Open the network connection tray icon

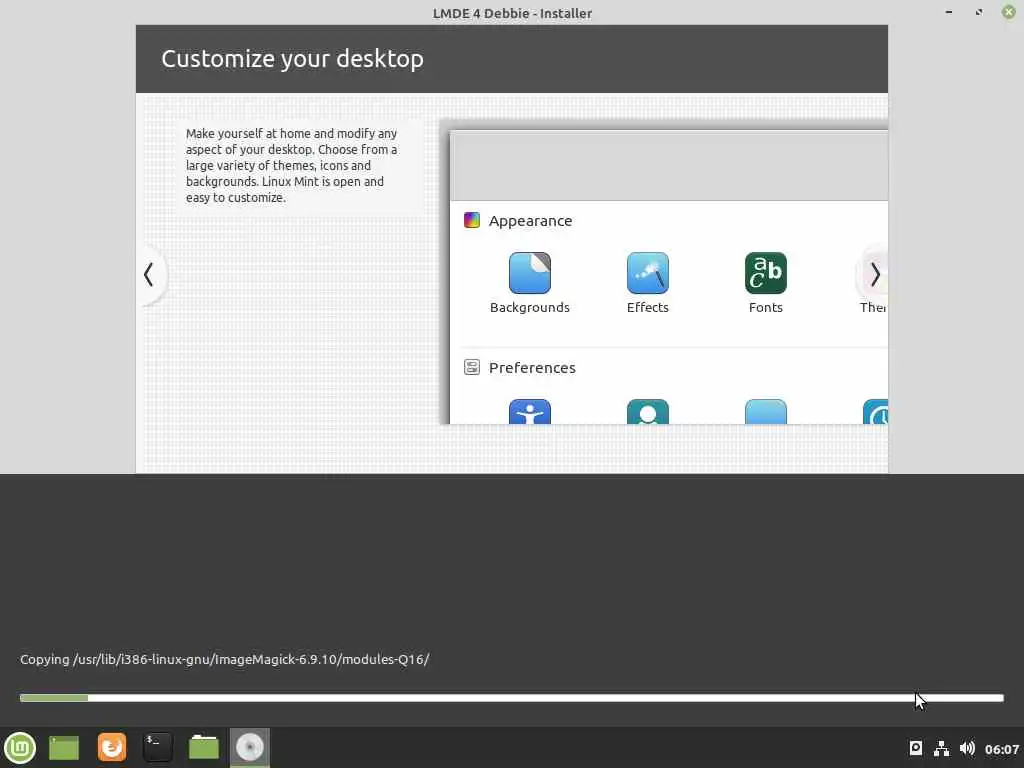pyautogui.click(x=941, y=748)
